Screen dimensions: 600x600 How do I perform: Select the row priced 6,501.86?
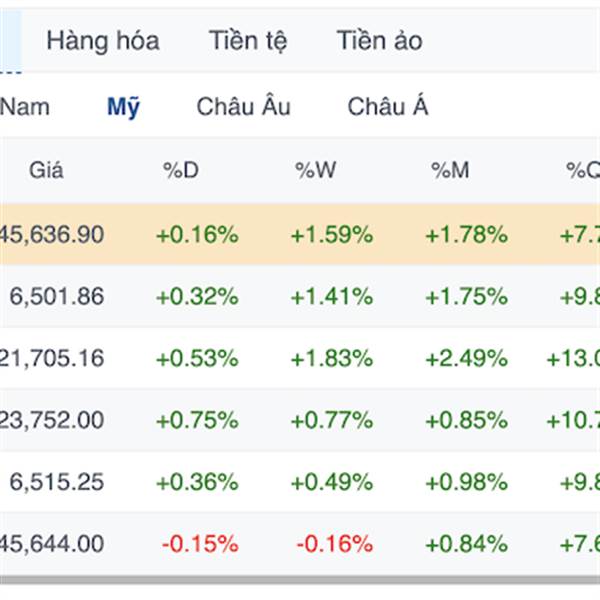[300, 297]
